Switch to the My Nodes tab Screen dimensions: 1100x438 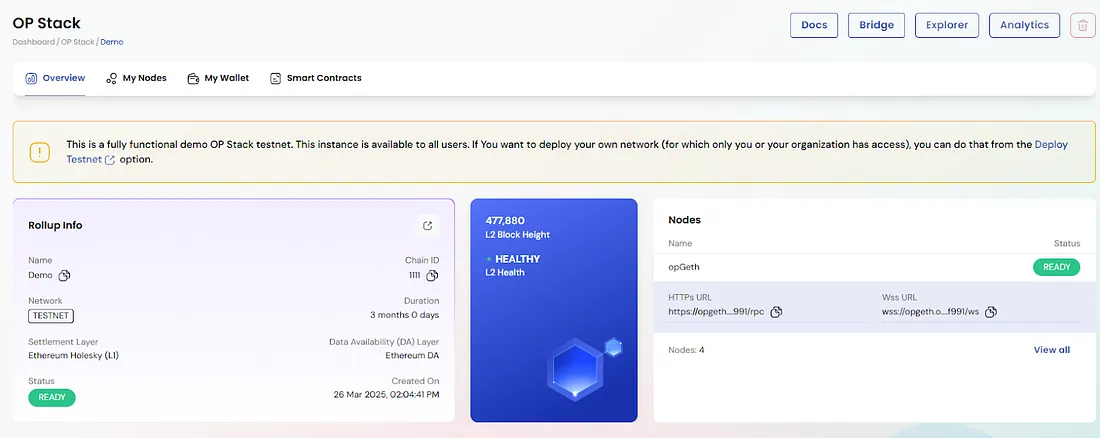136,78
